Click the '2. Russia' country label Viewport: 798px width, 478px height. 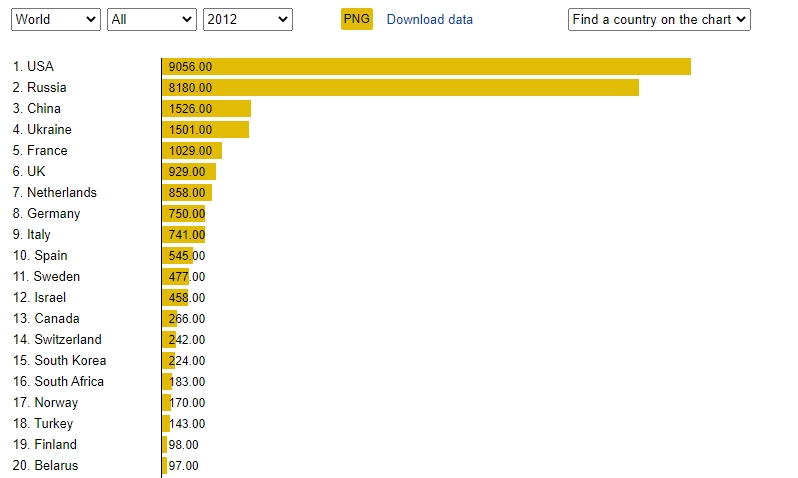(39, 88)
